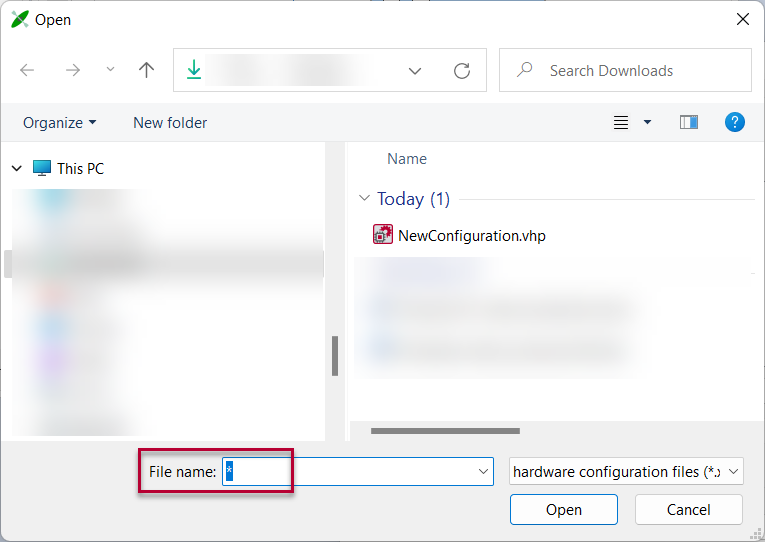765x542 pixels.
Task: Collapse the This PC tree node
Action: tap(17, 169)
